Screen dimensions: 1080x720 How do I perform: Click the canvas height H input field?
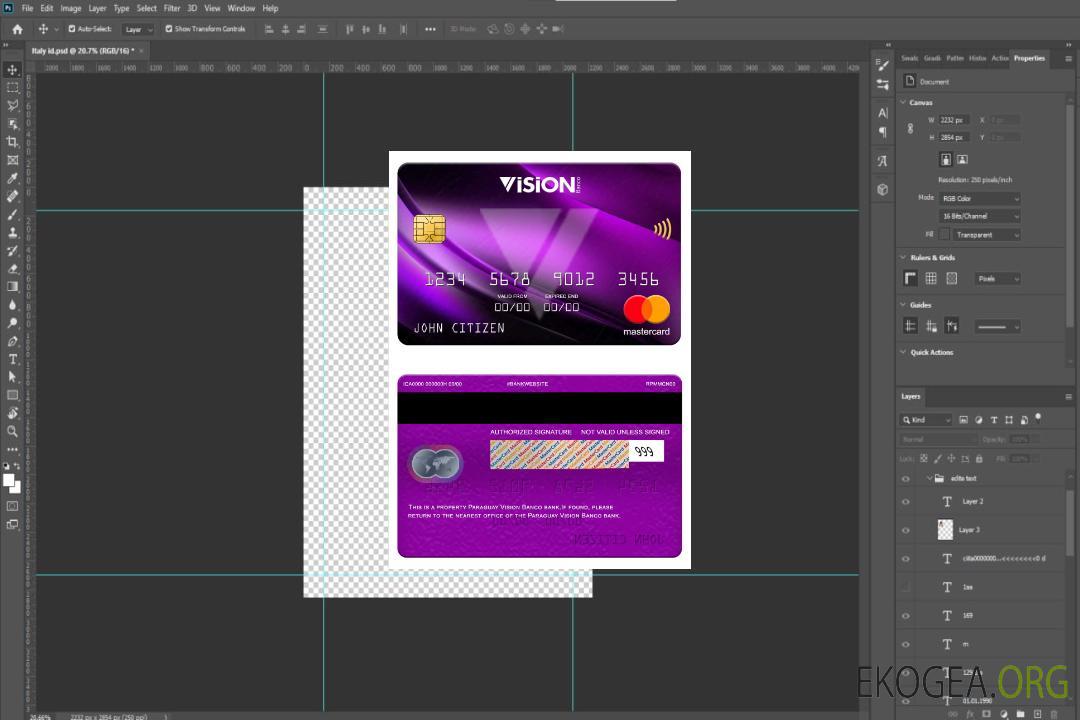click(x=954, y=138)
